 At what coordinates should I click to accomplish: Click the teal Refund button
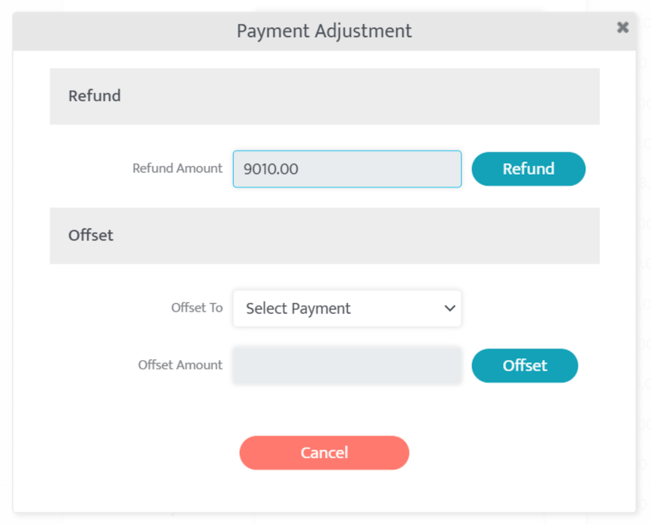click(528, 169)
